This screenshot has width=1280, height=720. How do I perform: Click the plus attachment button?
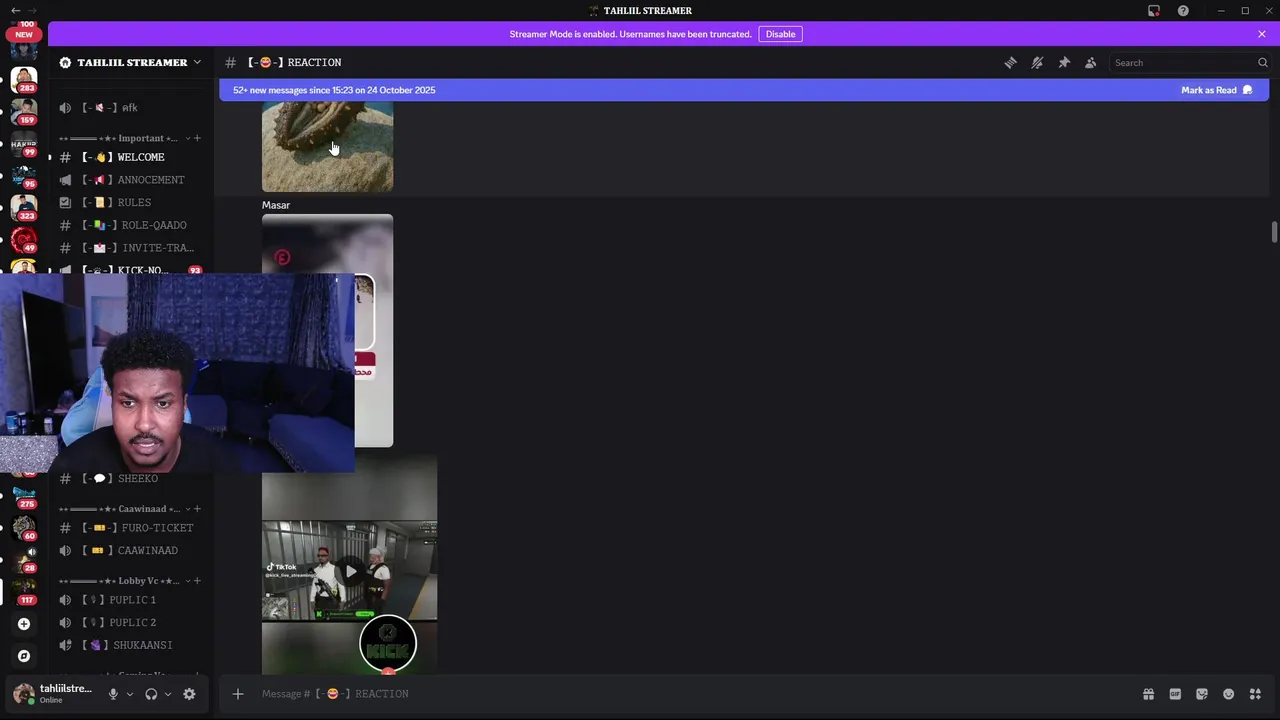pyautogui.click(x=238, y=694)
